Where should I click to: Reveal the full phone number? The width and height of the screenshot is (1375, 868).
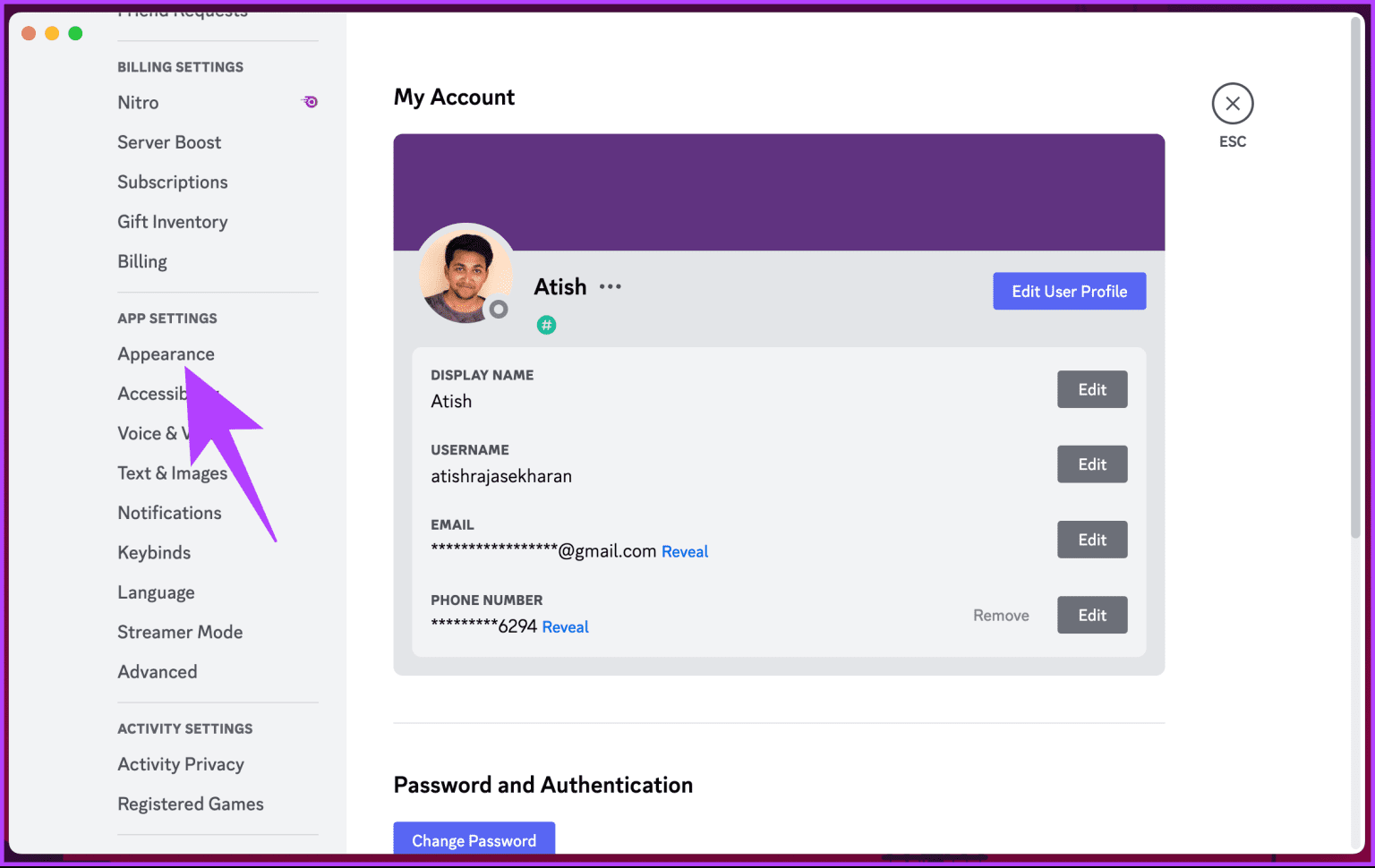click(x=565, y=626)
